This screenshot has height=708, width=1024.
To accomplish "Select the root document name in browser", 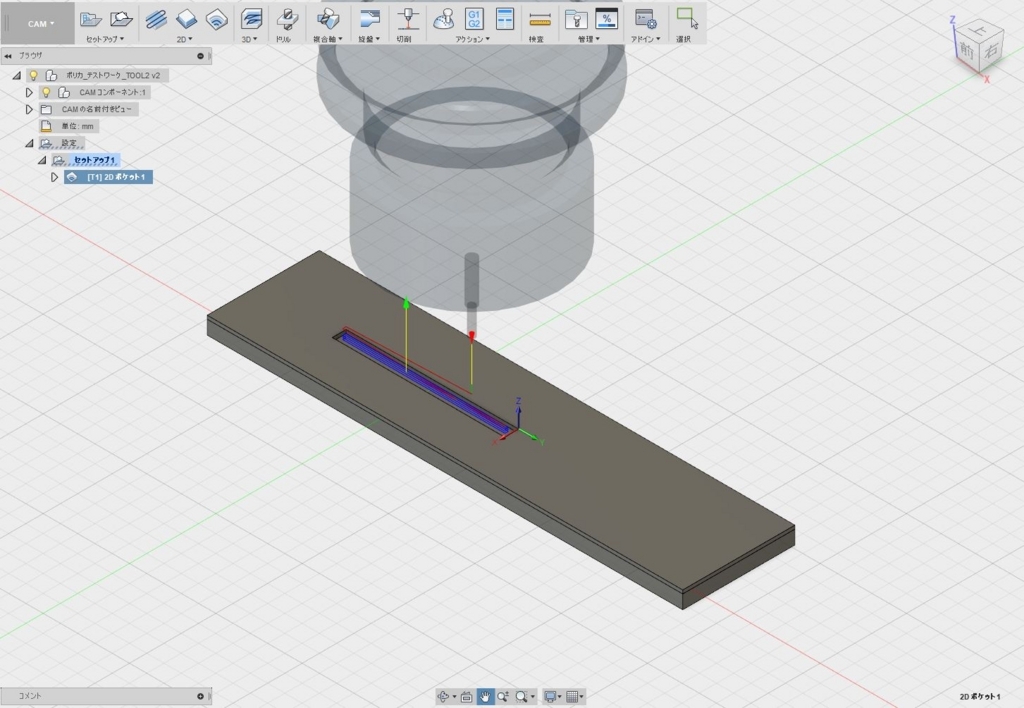I will [x=113, y=75].
